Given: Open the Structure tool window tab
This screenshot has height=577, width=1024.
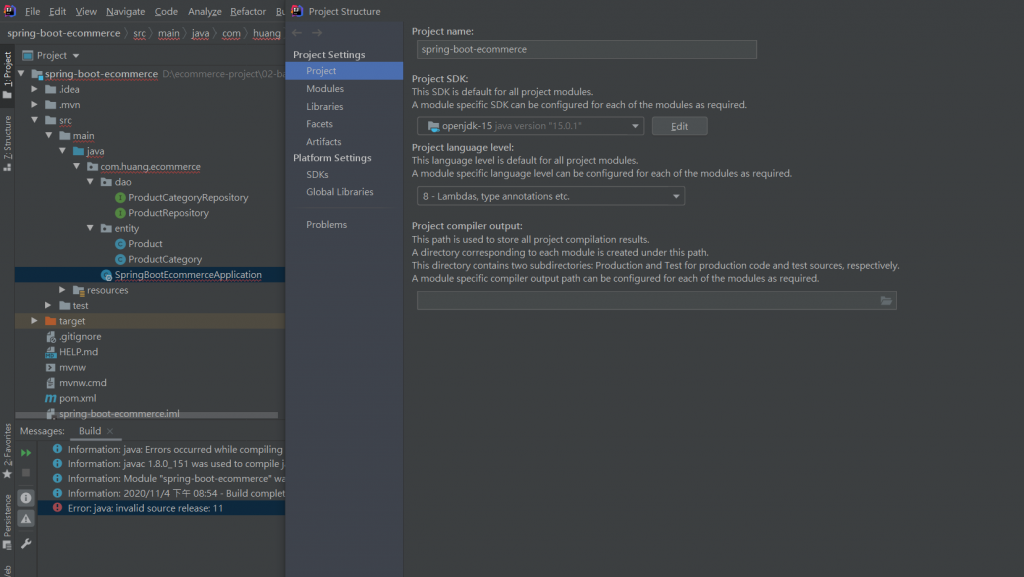Looking at the screenshot, I should click(x=7, y=143).
